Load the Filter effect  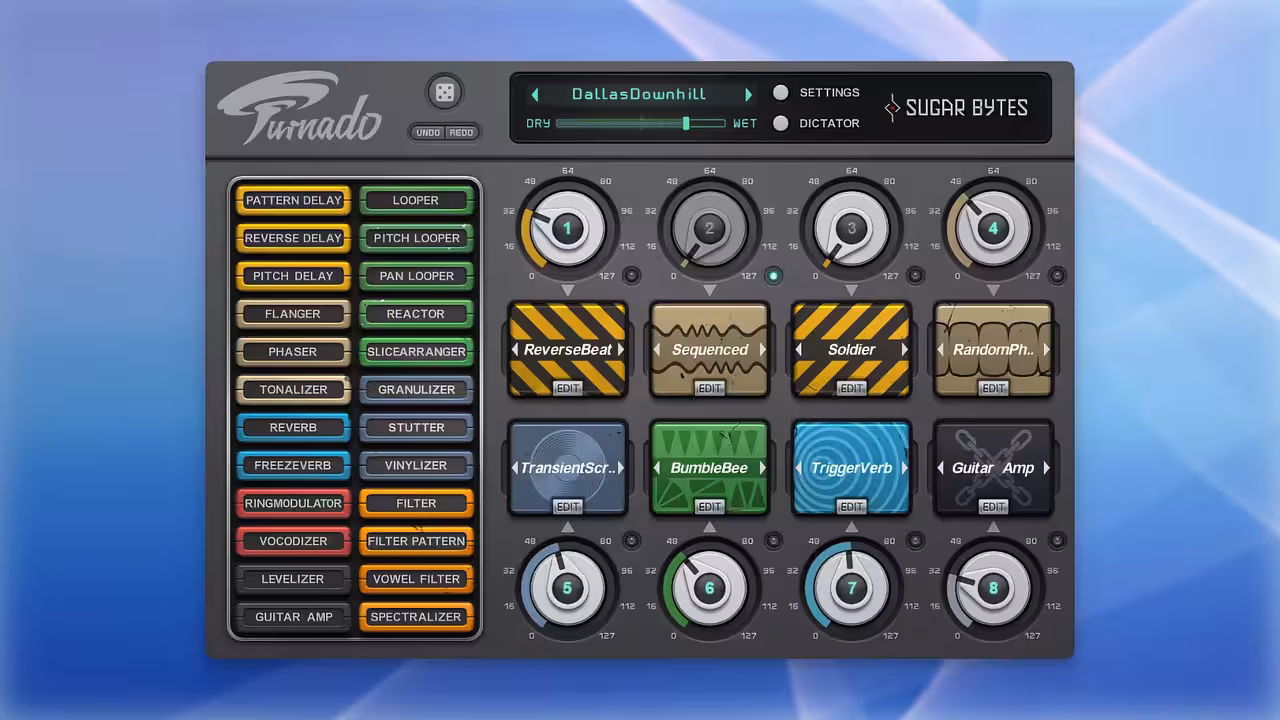click(416, 503)
